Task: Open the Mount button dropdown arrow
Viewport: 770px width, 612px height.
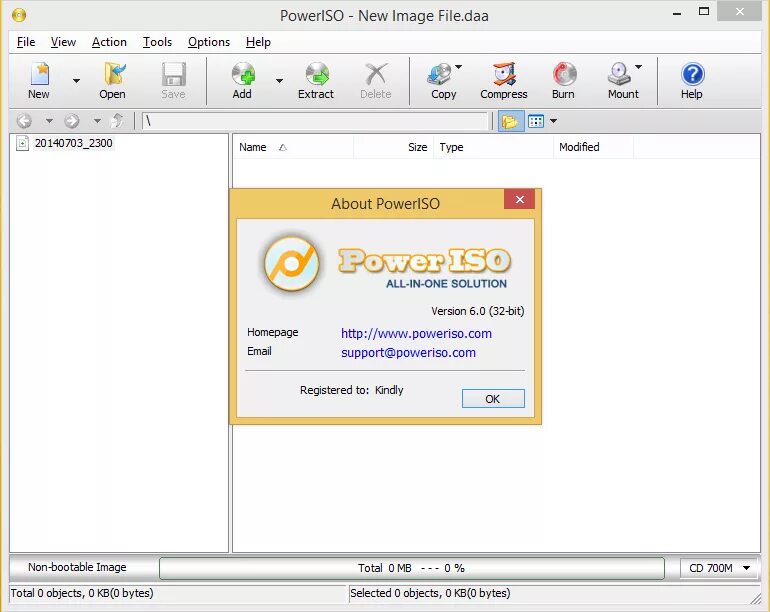Action: coord(638,67)
